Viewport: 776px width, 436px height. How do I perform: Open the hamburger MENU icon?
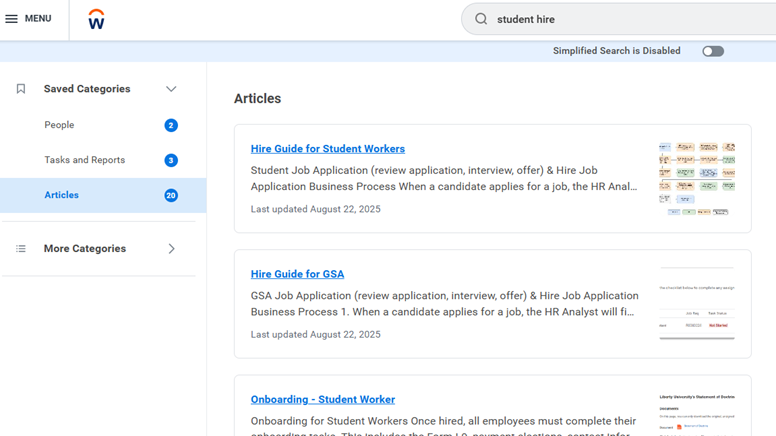12,19
